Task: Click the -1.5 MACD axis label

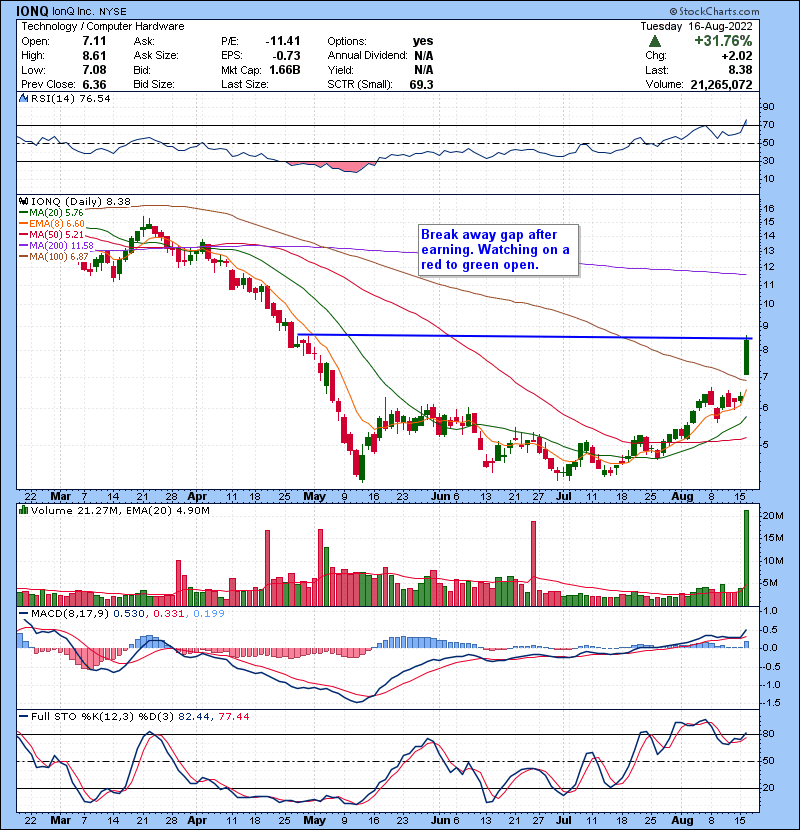Action: (x=772, y=703)
